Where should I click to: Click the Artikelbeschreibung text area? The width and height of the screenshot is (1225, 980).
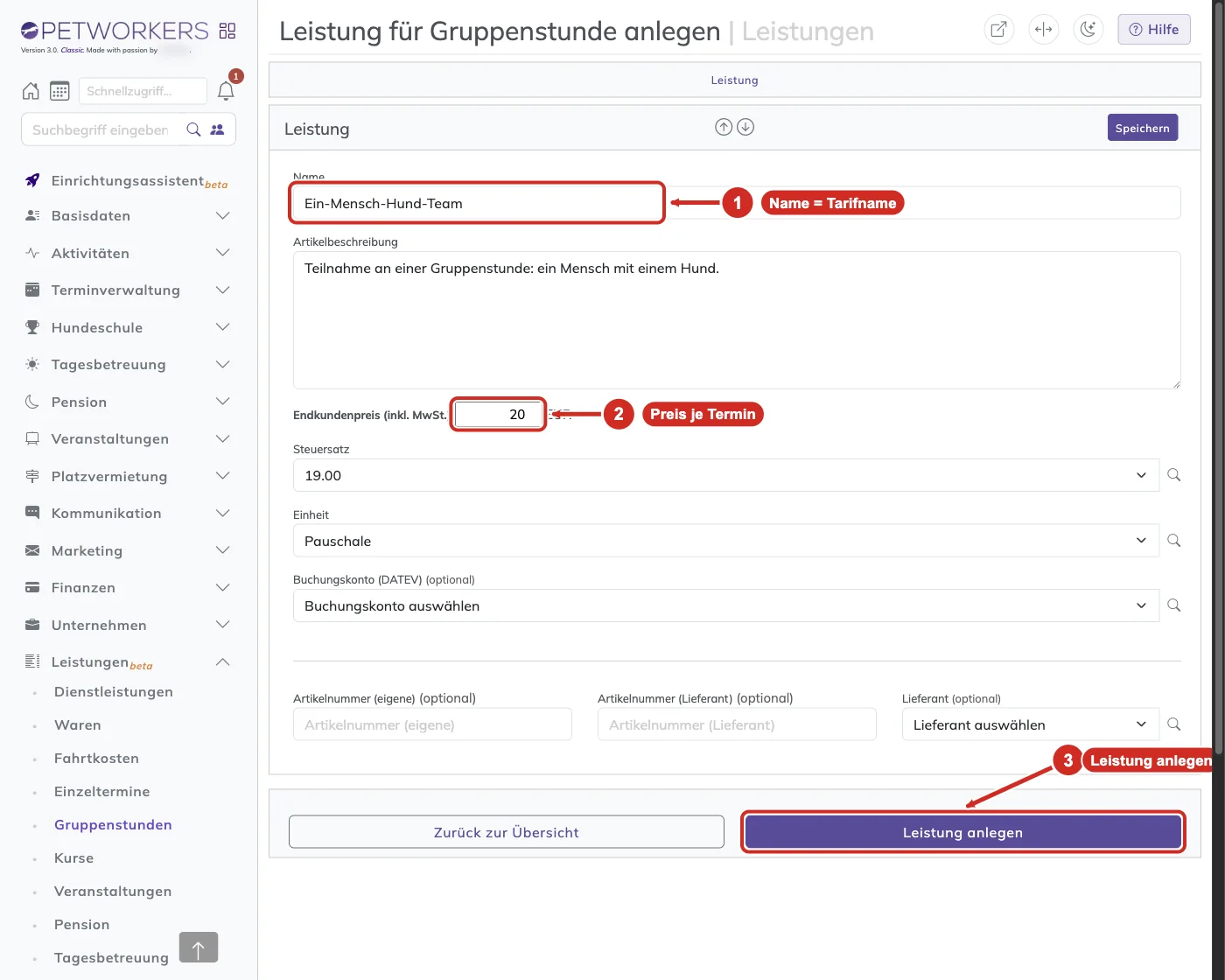[737, 320]
